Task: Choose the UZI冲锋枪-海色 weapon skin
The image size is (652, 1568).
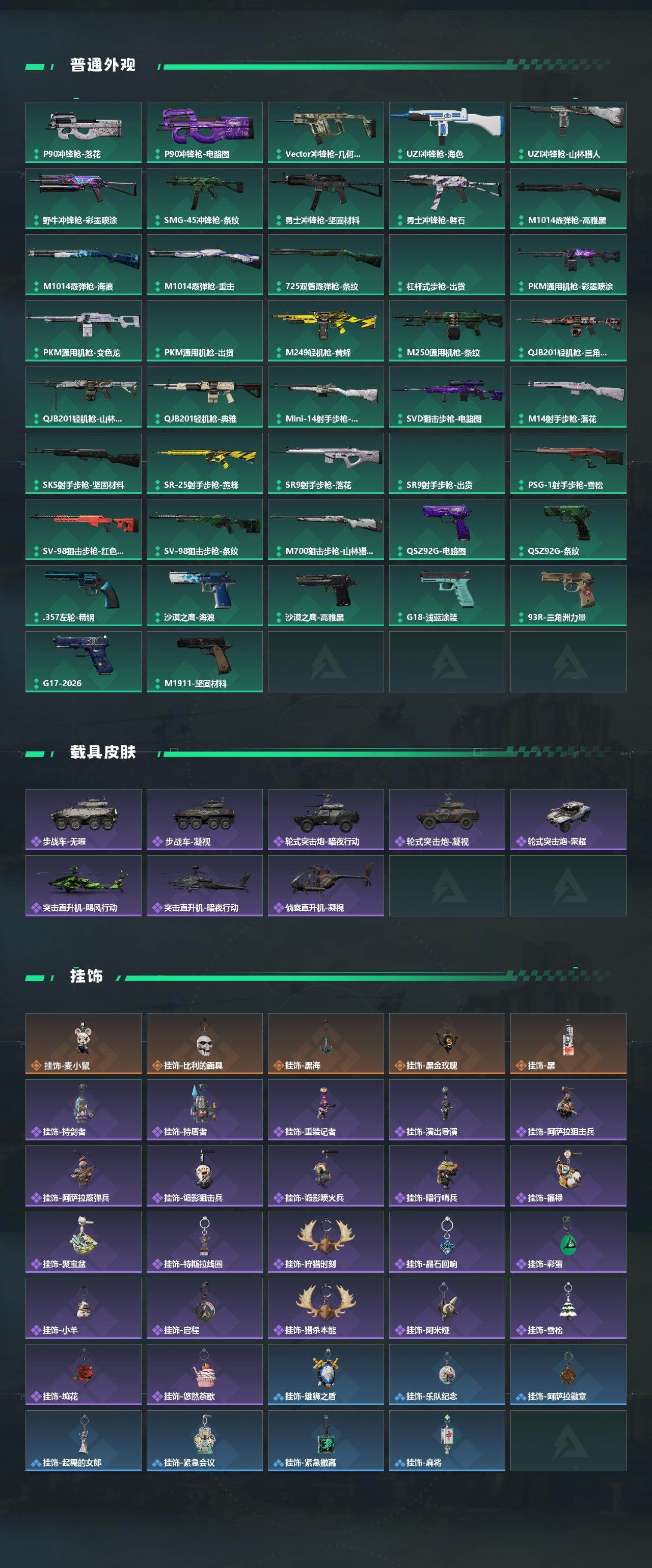Action: [447, 132]
